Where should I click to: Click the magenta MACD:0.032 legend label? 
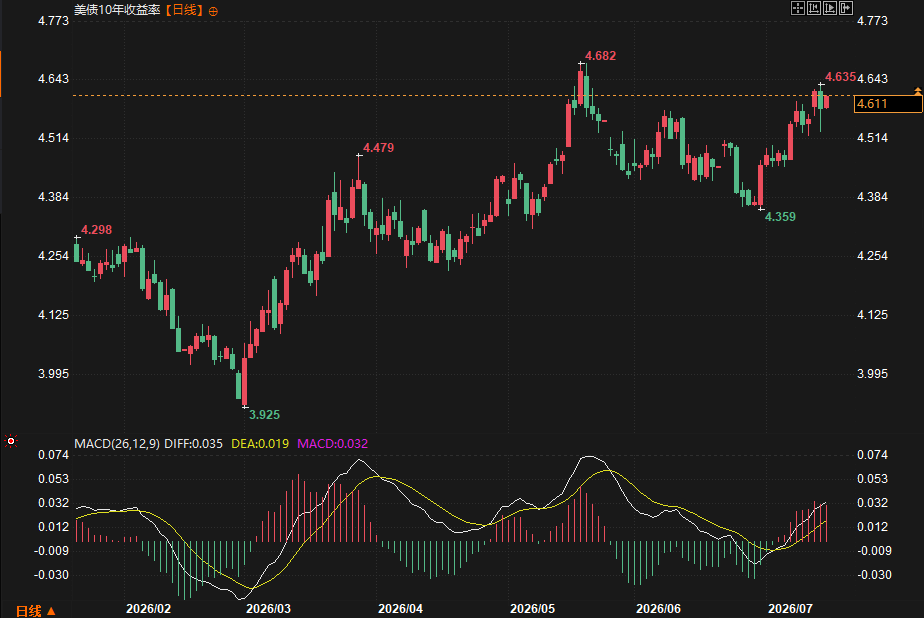point(332,444)
